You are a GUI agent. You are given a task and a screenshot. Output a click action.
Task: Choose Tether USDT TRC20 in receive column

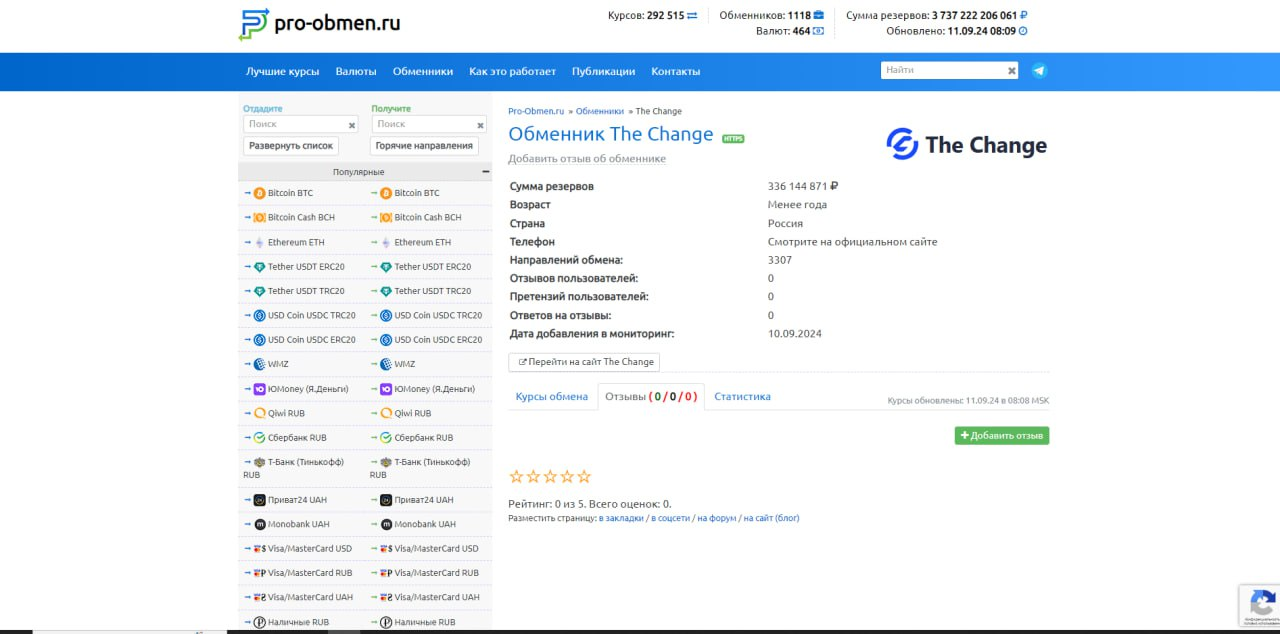(x=432, y=291)
